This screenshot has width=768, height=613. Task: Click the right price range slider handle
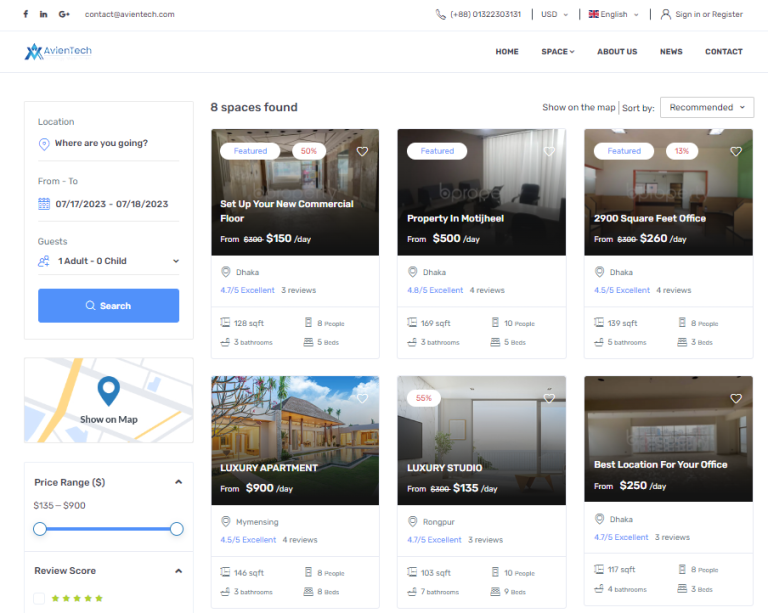pyautogui.click(x=177, y=528)
